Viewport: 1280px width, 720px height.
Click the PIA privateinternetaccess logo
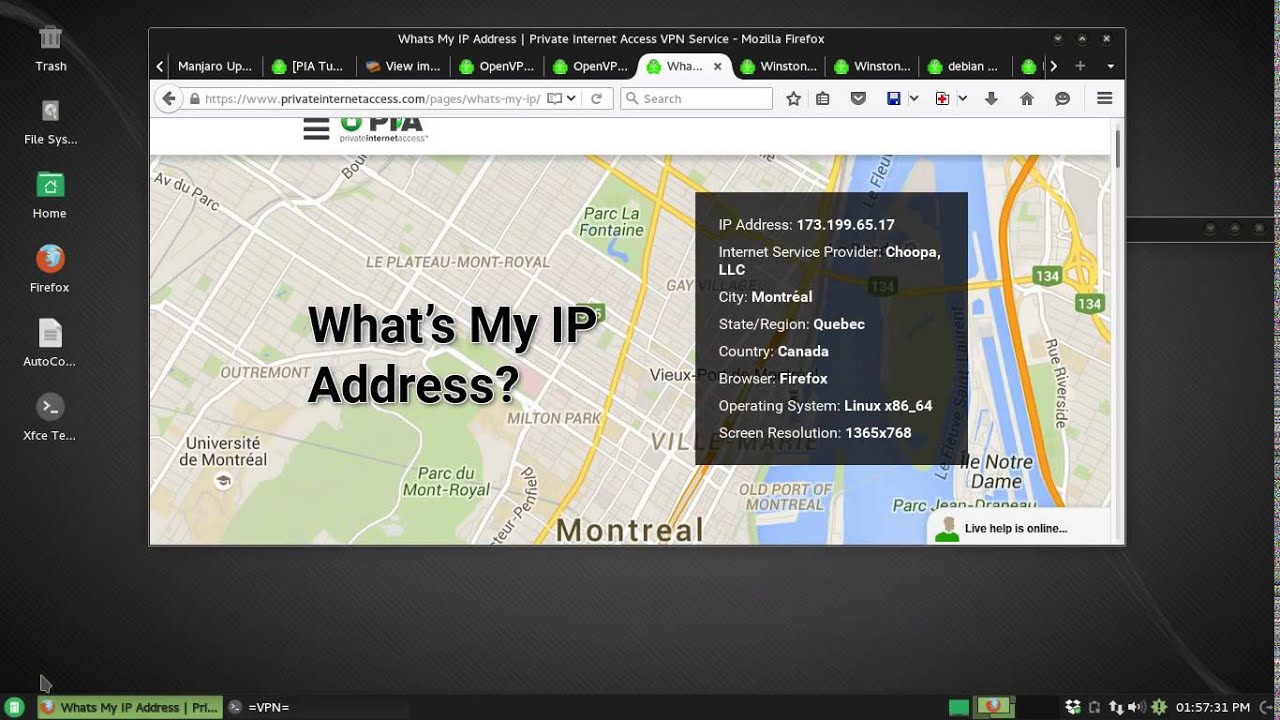pyautogui.click(x=383, y=130)
